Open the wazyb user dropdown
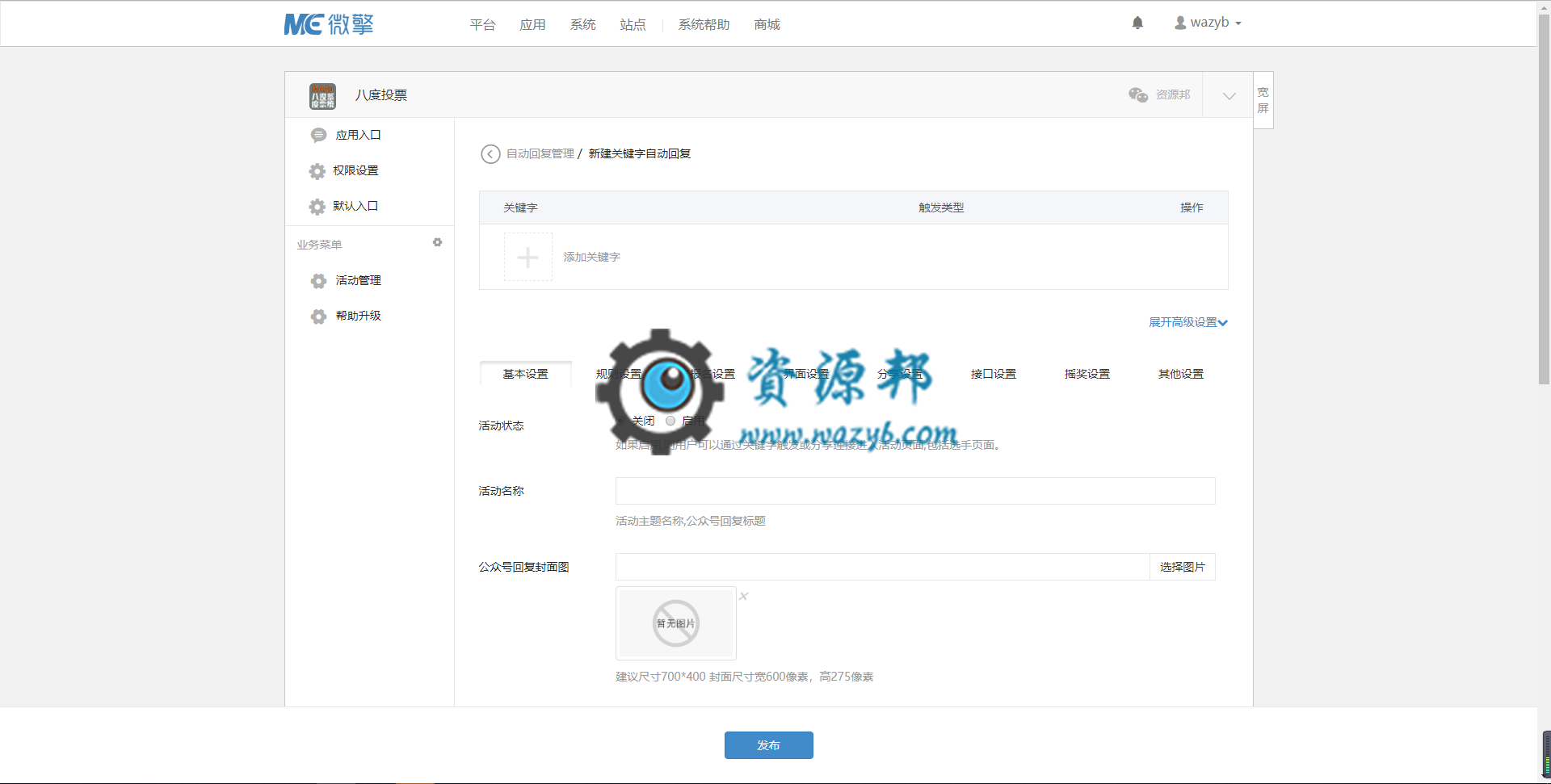1551x784 pixels. point(1208,23)
